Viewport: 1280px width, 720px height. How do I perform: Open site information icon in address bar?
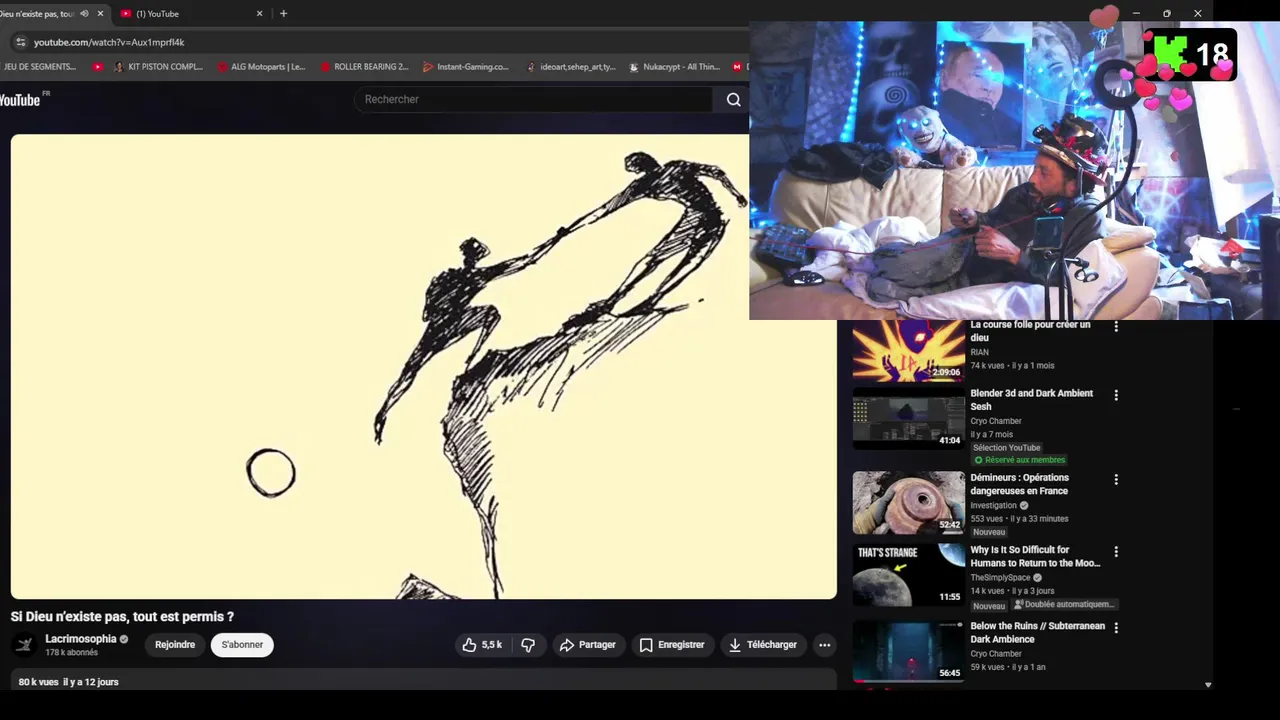click(x=20, y=42)
